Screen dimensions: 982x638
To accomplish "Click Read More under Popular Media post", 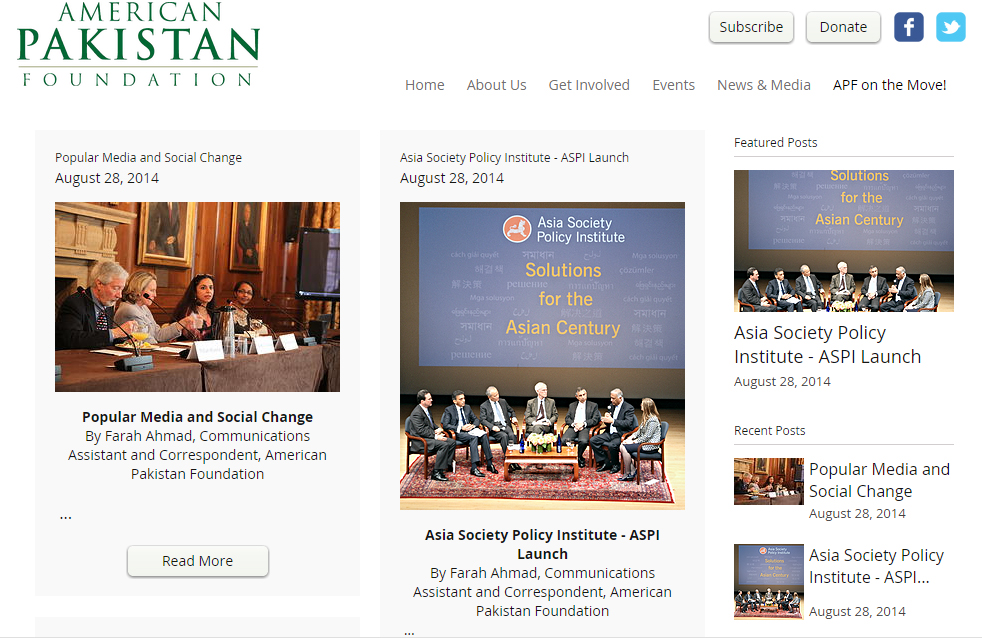I will pos(198,560).
